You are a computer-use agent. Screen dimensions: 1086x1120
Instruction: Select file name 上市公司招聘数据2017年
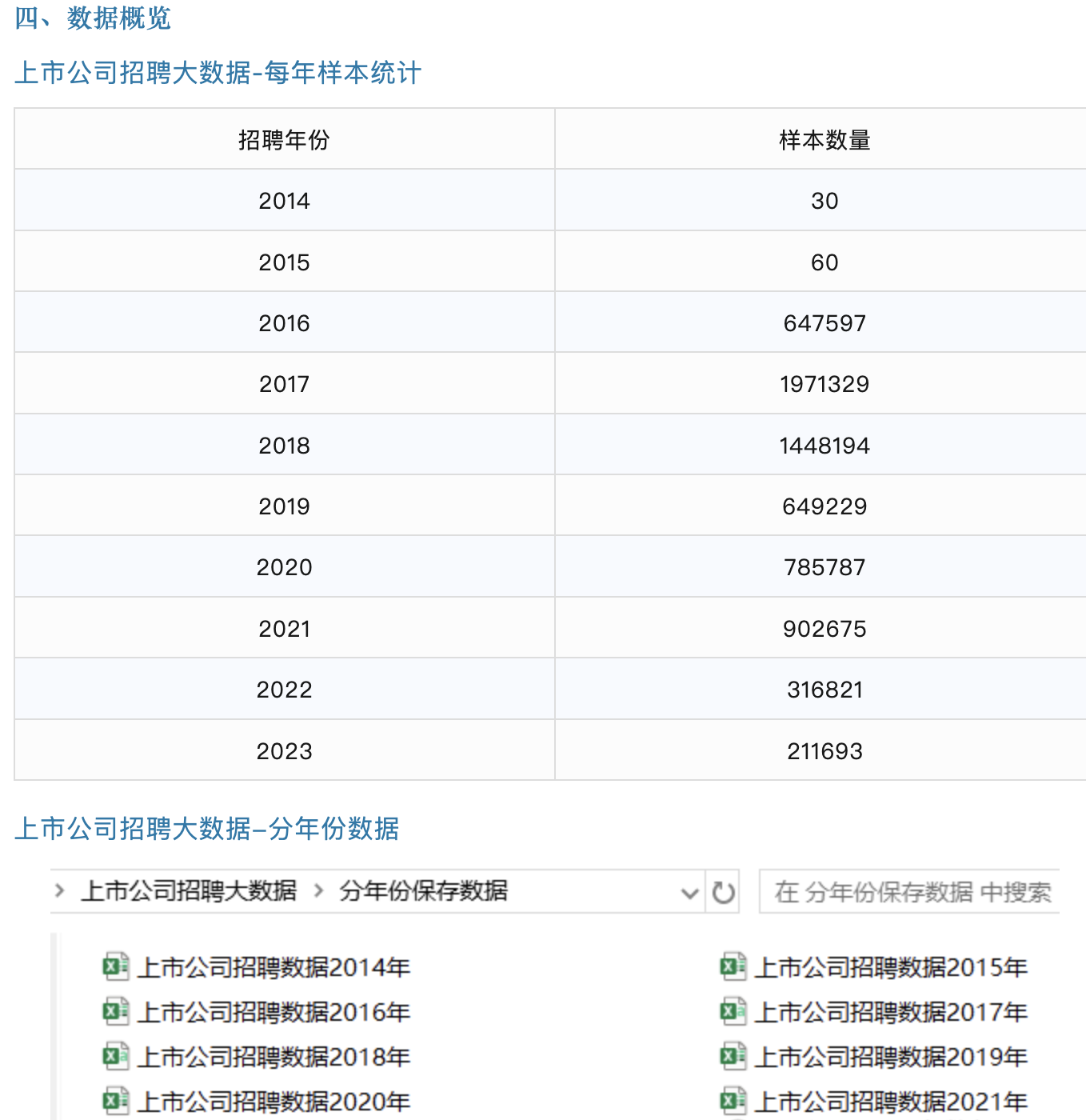891,1012
